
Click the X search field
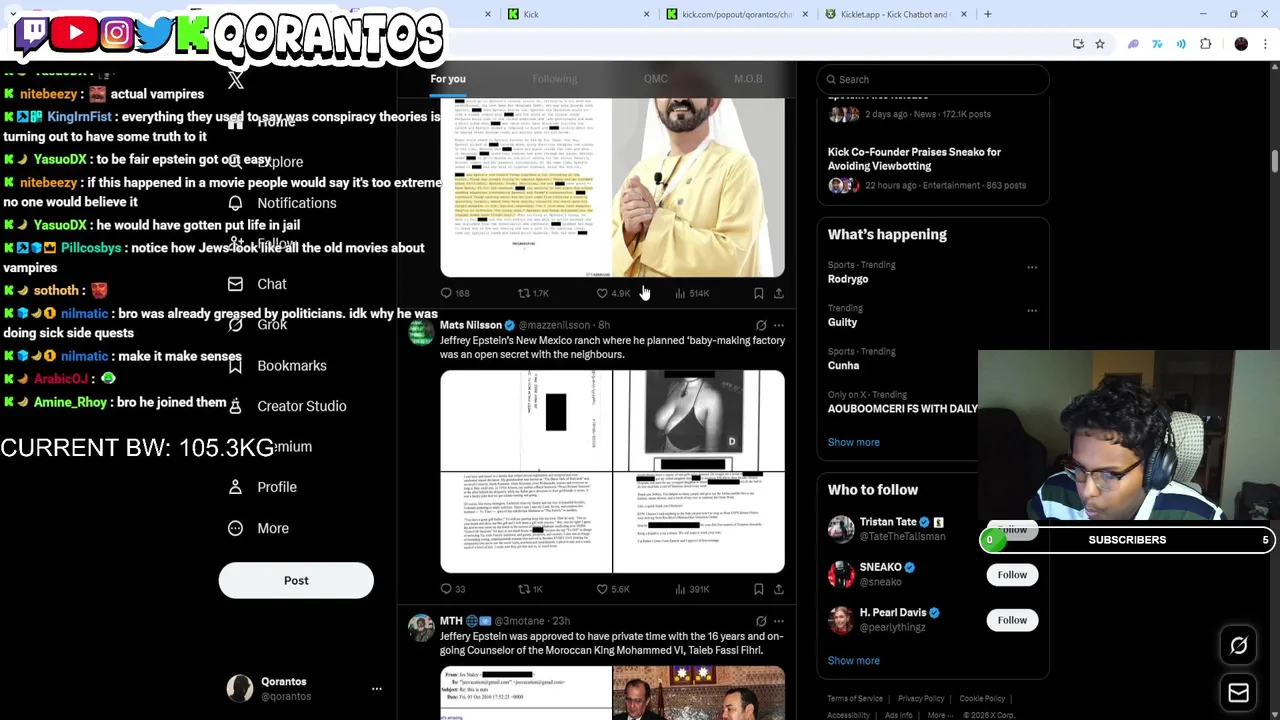(x=933, y=79)
